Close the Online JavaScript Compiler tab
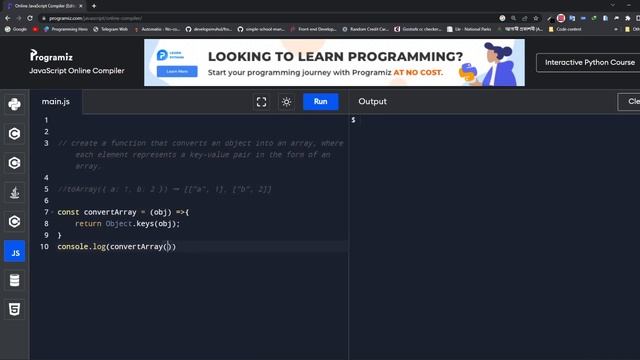The width and height of the screenshot is (640, 360). pyautogui.click(x=81, y=6)
